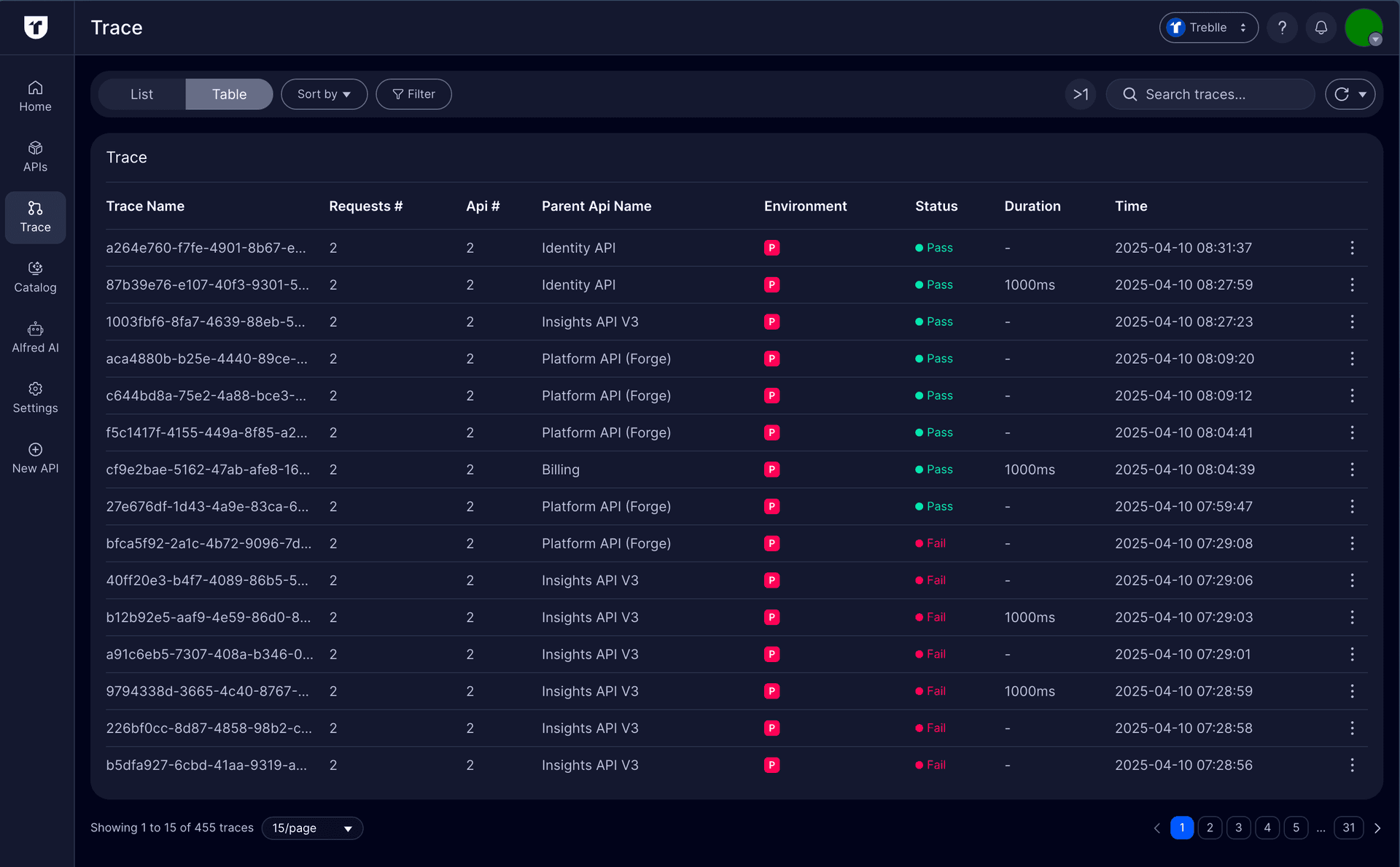
Task: Open trace bfca5f92-2a1c-4b72-9096-7d...
Action: (209, 543)
